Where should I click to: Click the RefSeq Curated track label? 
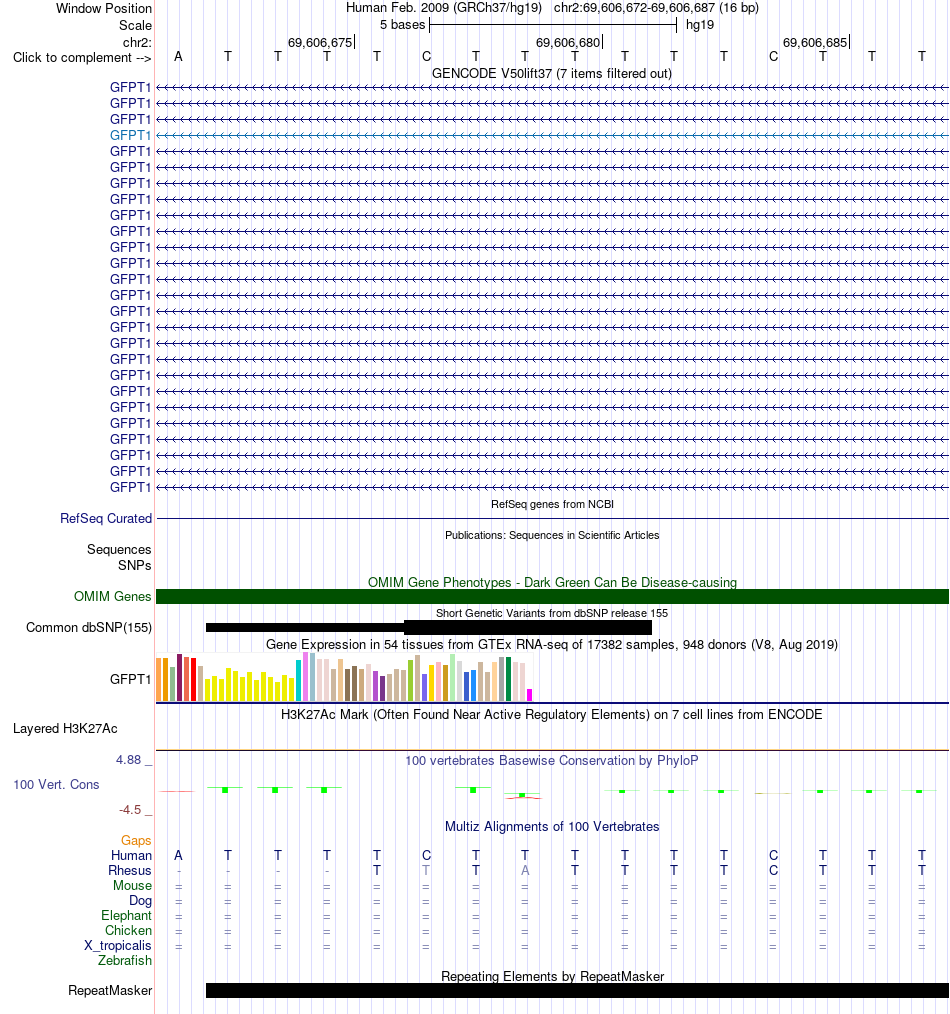pyautogui.click(x=106, y=519)
